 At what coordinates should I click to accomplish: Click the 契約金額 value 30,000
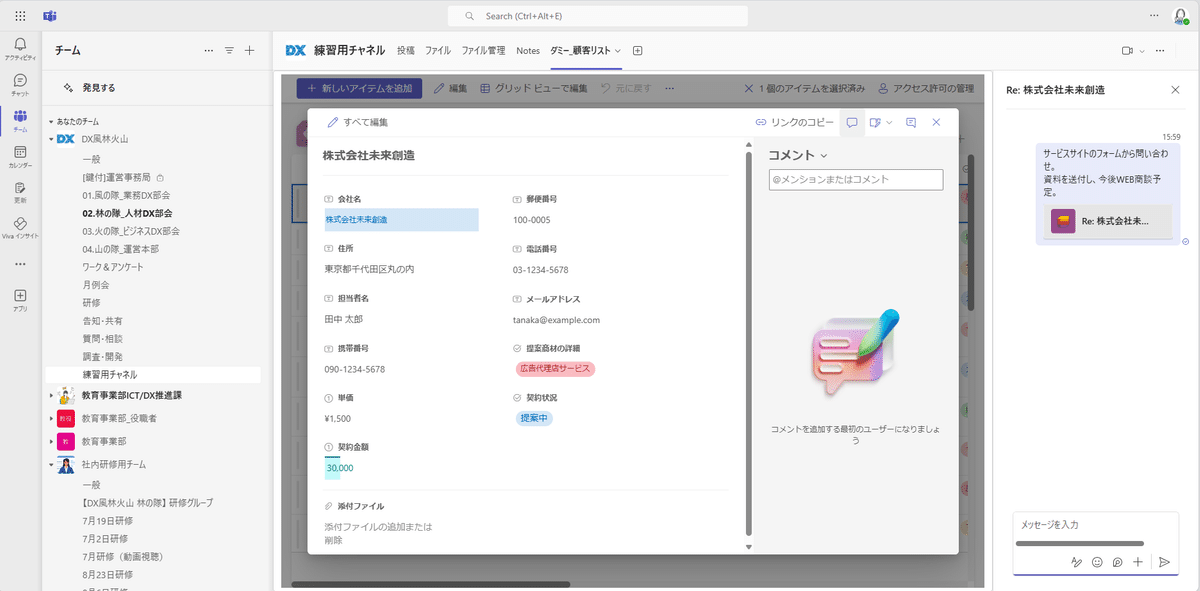click(340, 468)
